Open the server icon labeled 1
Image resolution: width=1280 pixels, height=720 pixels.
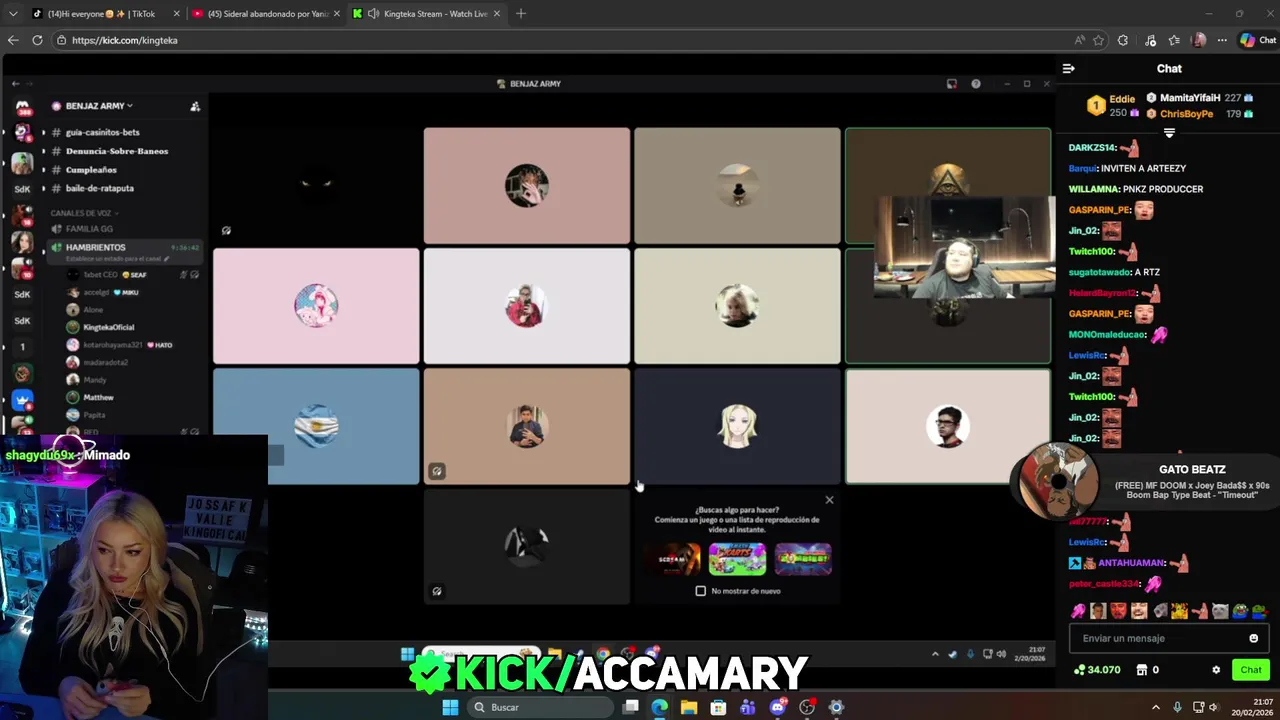tap(22, 347)
